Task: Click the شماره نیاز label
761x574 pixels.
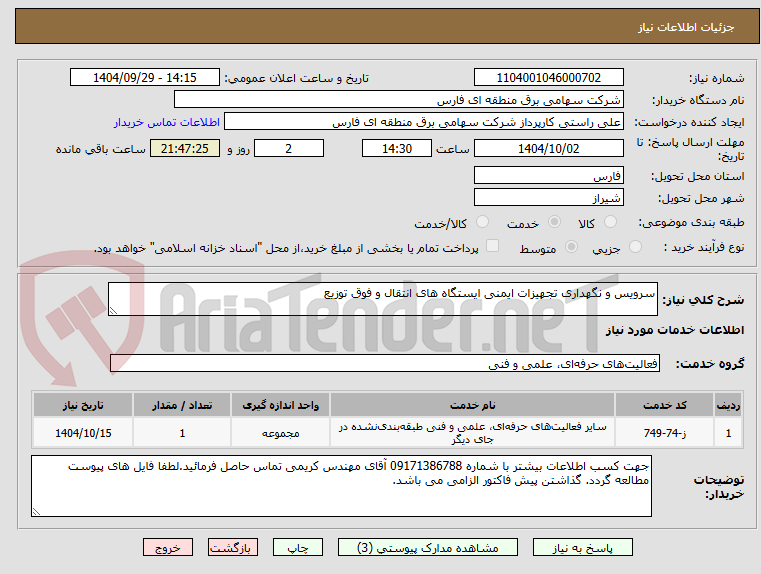Action: pos(716,78)
